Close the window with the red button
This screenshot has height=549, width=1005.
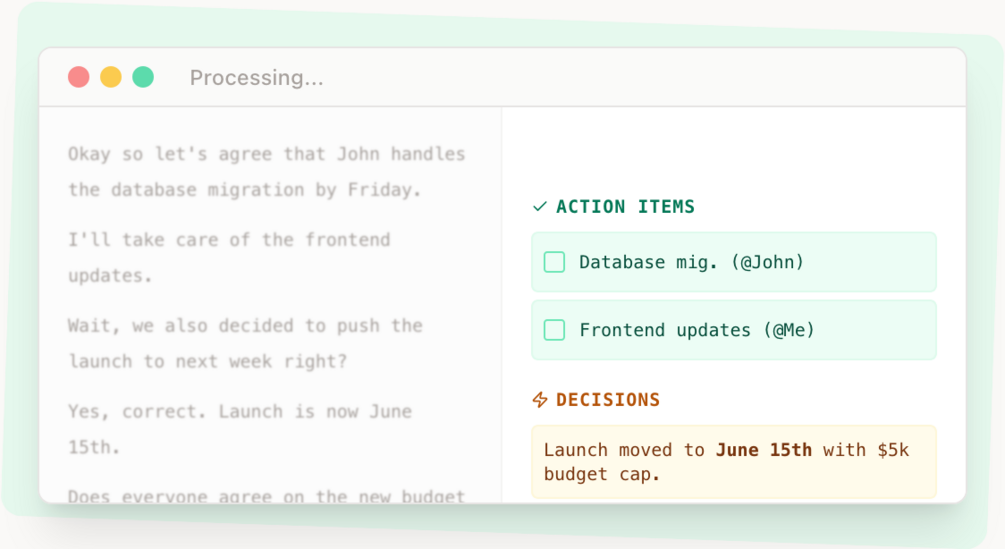tap(79, 77)
